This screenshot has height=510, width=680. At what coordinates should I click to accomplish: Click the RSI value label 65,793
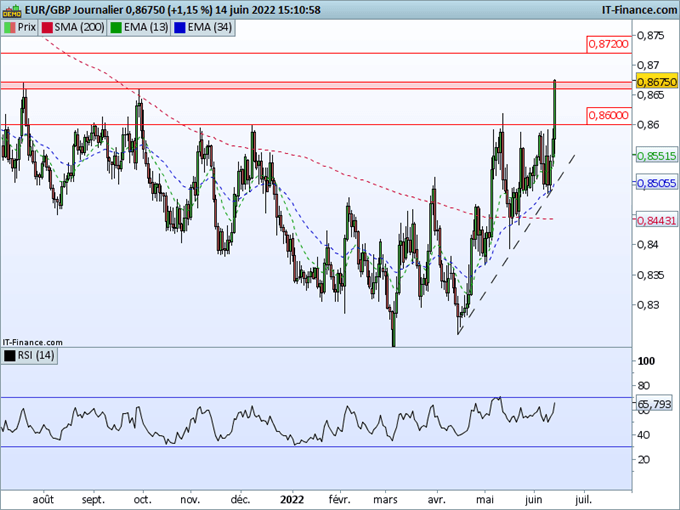tap(654, 404)
